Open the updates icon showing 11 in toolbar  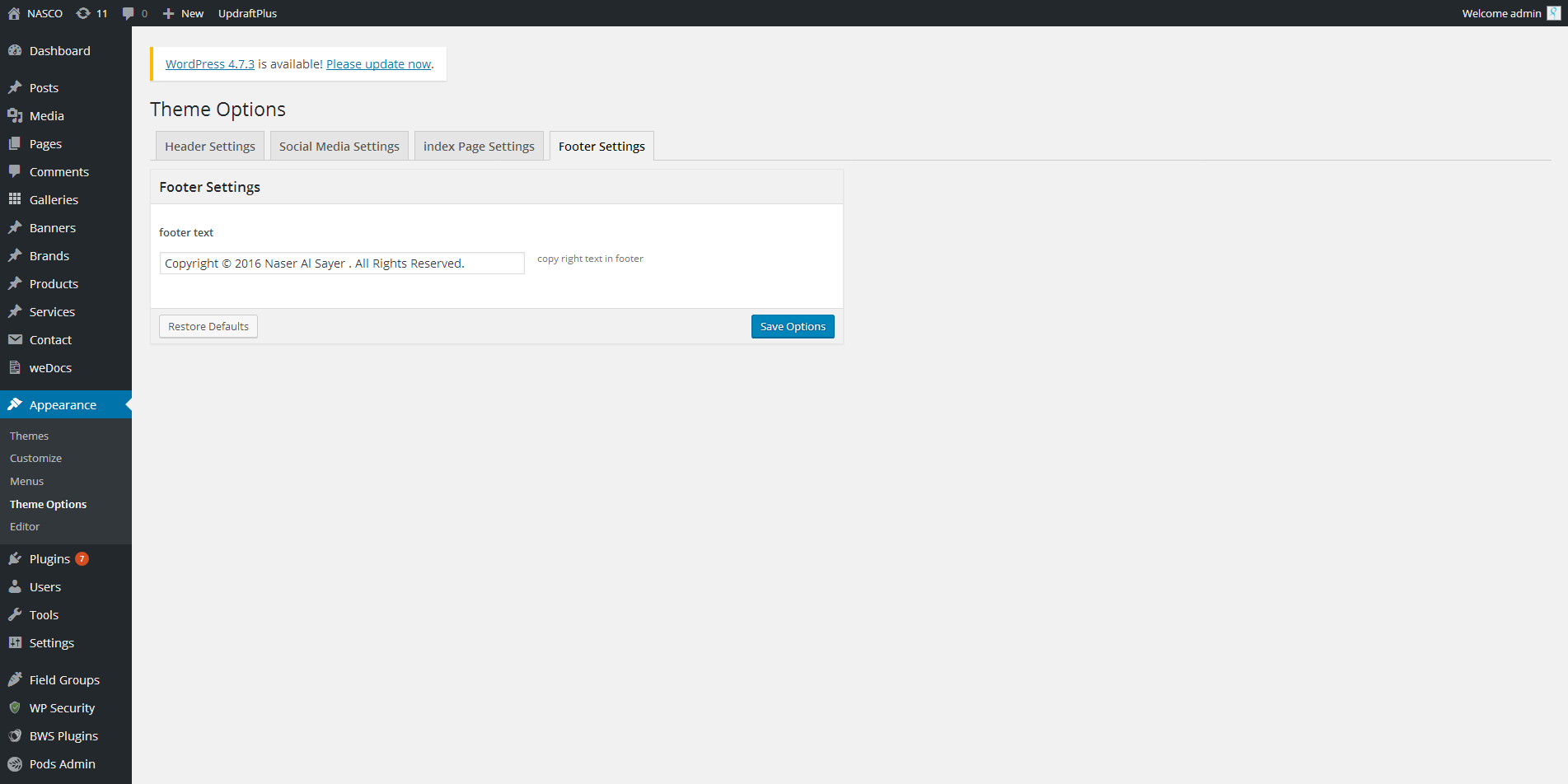[x=91, y=13]
